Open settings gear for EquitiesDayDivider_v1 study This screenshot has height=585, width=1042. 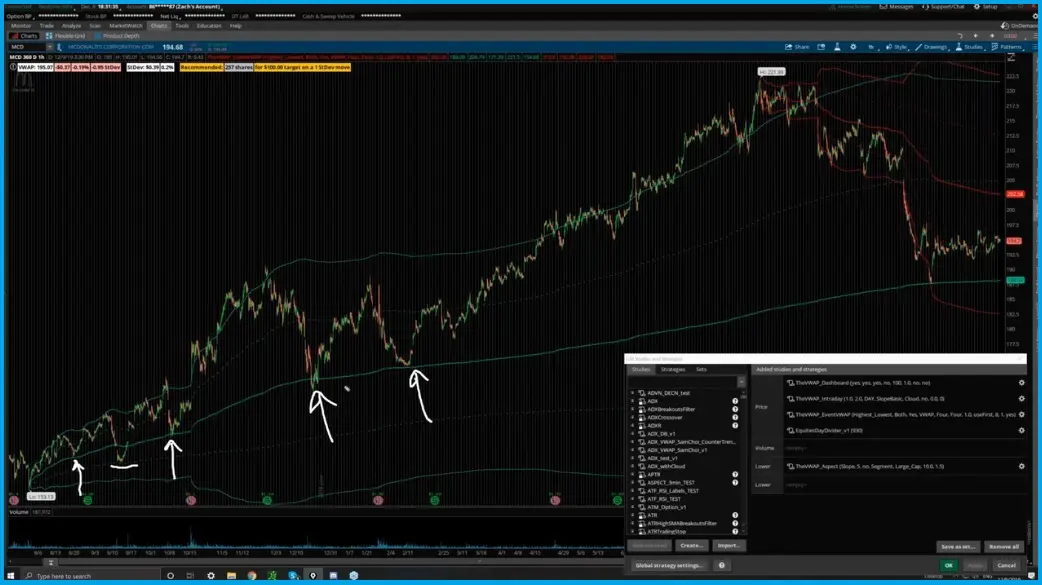(x=1020, y=430)
